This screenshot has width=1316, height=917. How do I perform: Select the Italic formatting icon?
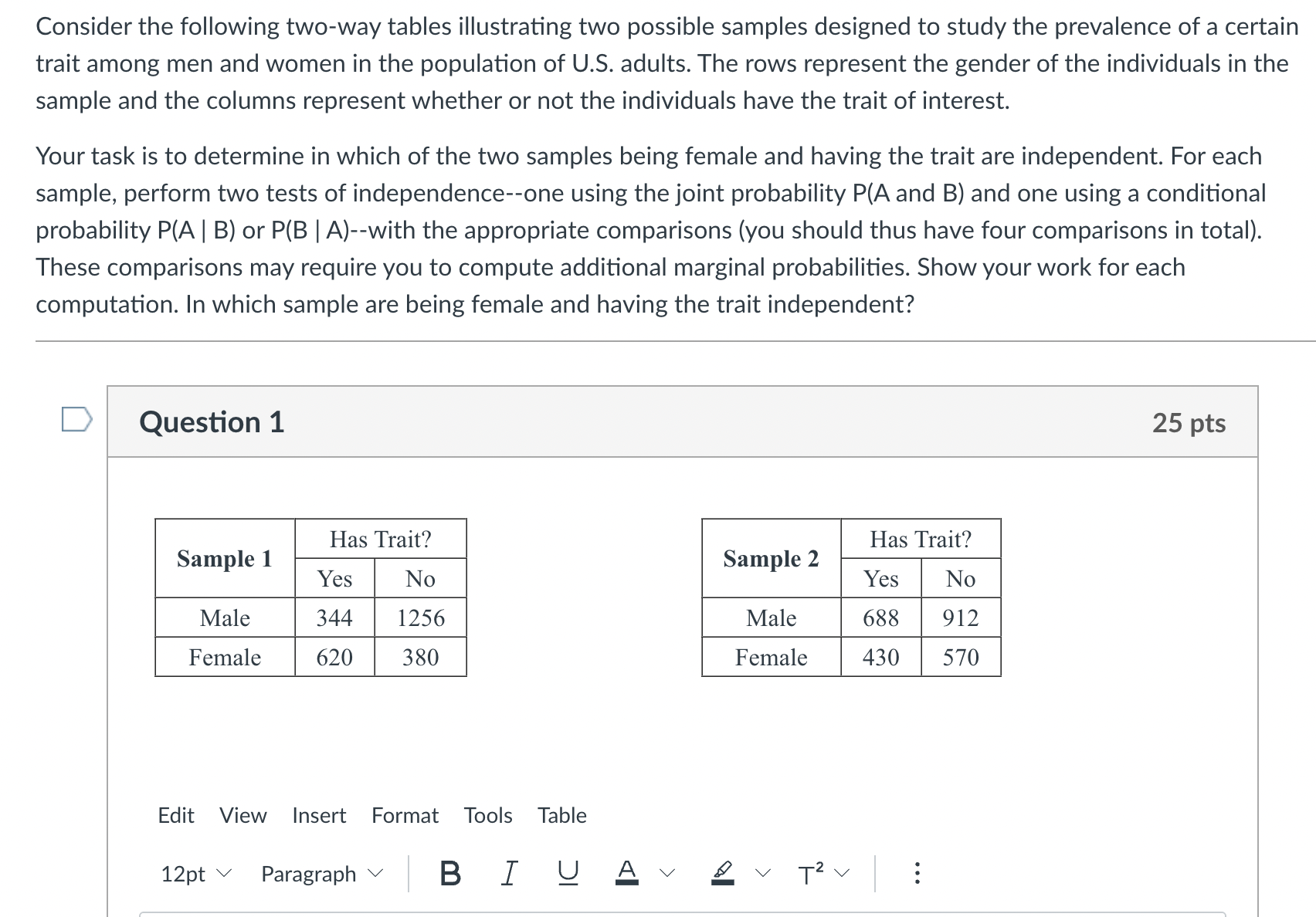tap(507, 872)
